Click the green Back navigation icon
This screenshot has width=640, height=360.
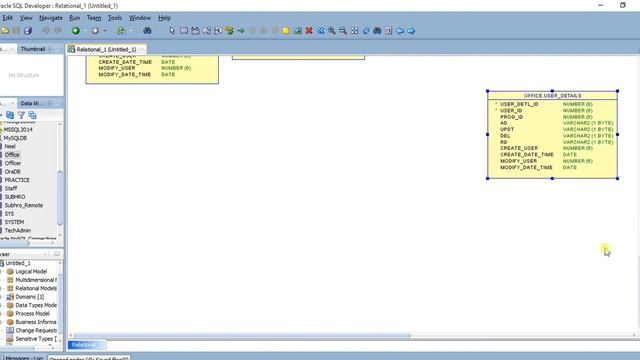pos(76,31)
